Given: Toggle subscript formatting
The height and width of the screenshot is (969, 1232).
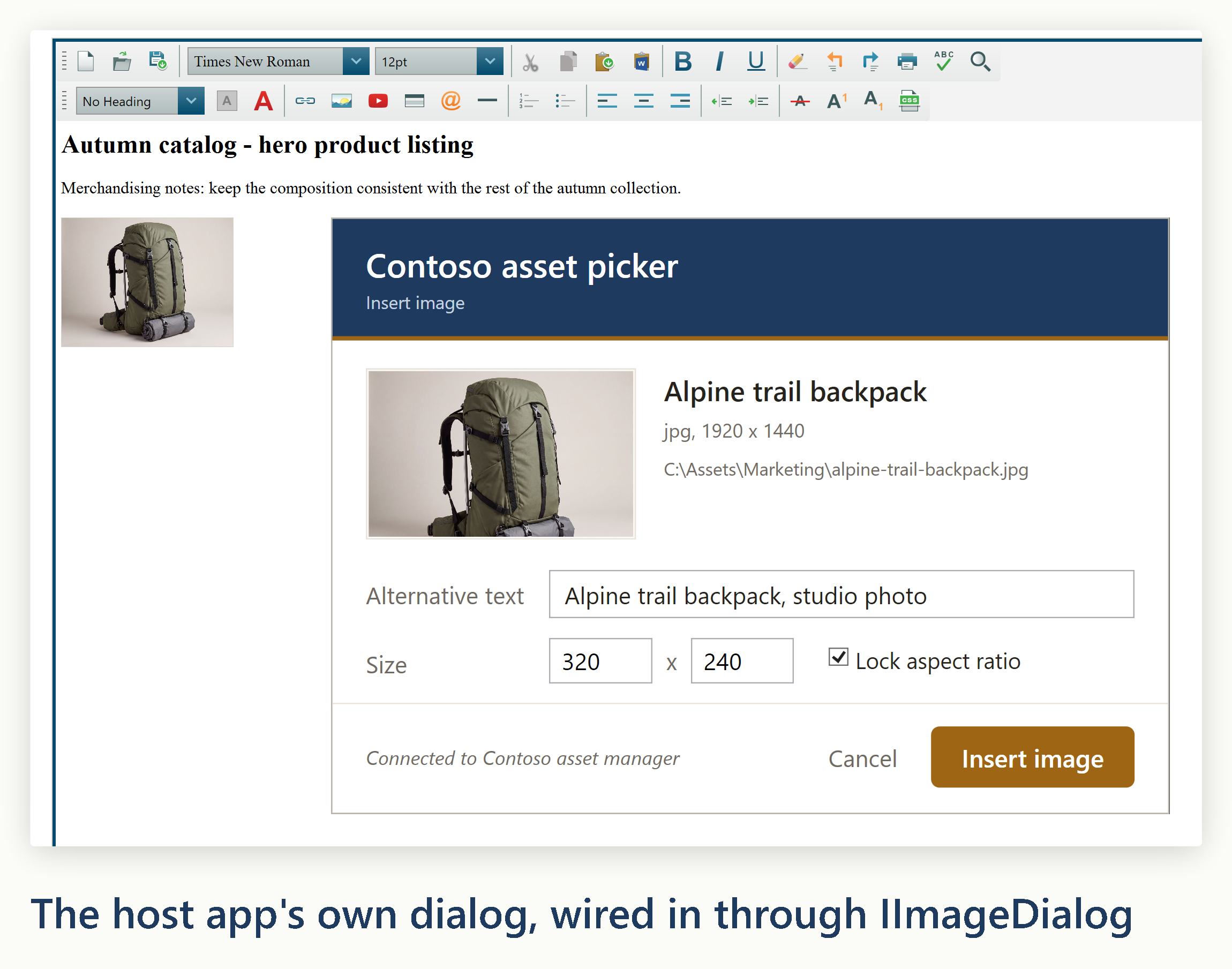Looking at the screenshot, I should 873,101.
